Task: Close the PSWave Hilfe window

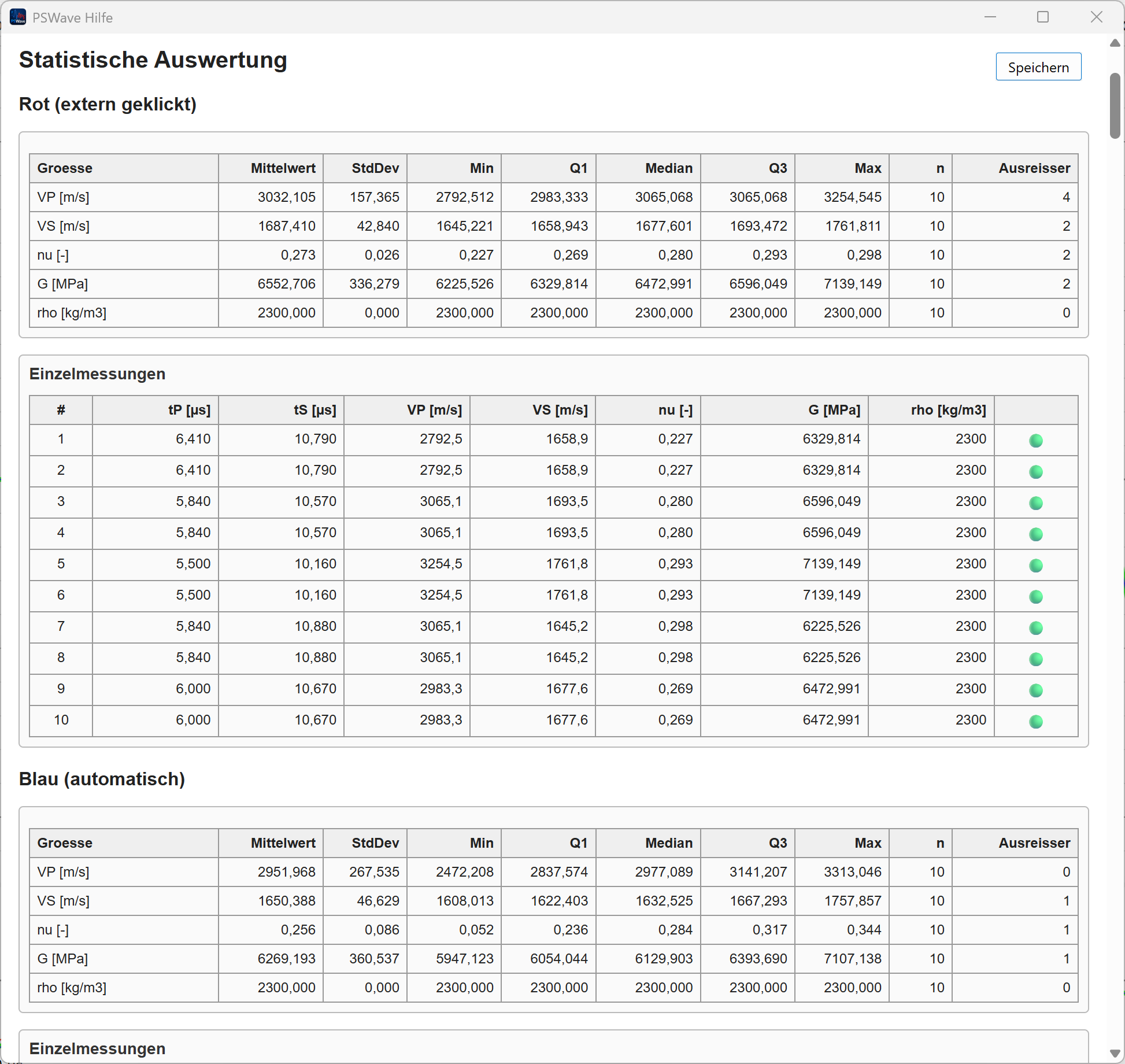Action: 1097,17
